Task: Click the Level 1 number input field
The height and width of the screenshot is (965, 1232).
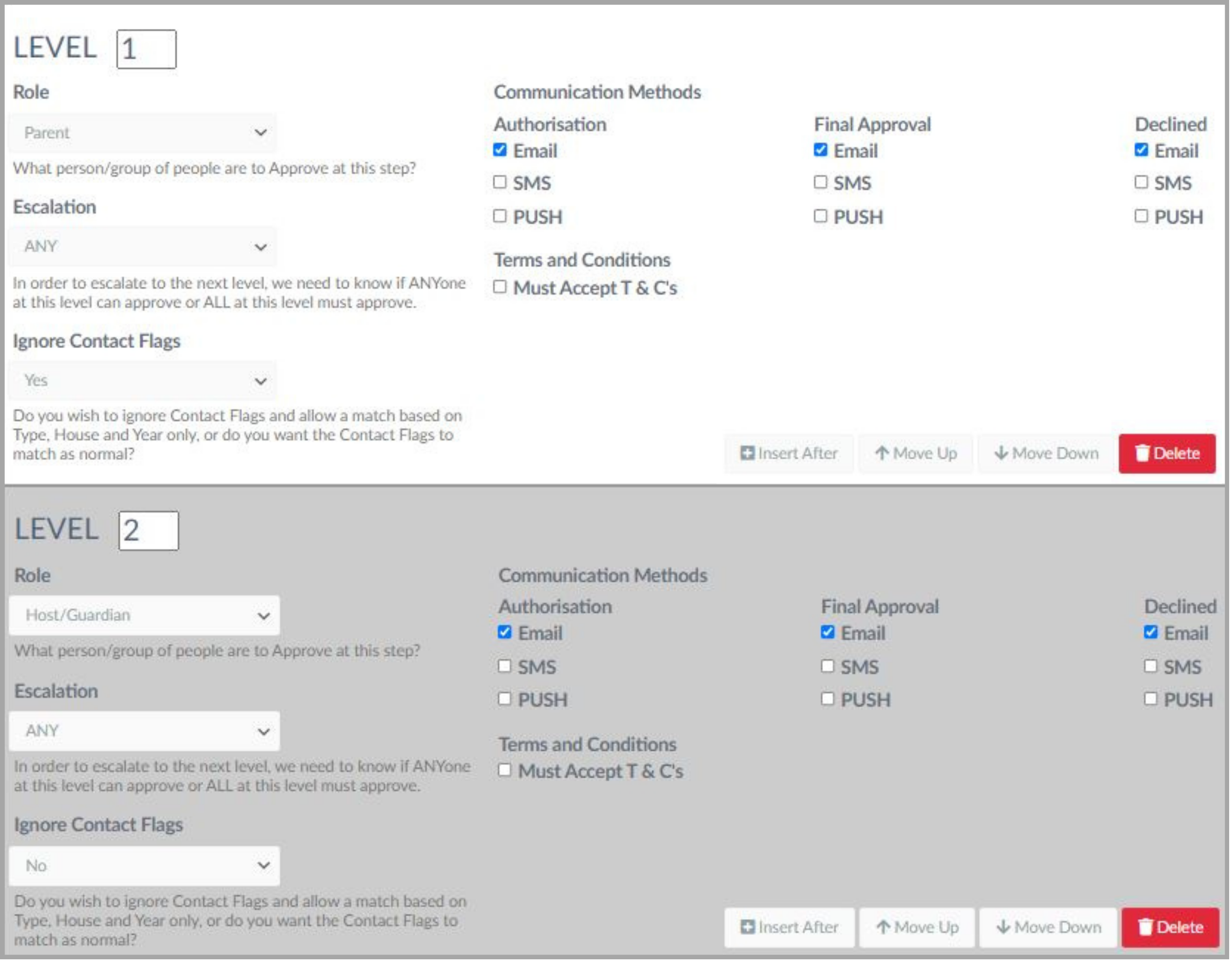Action: coord(146,50)
